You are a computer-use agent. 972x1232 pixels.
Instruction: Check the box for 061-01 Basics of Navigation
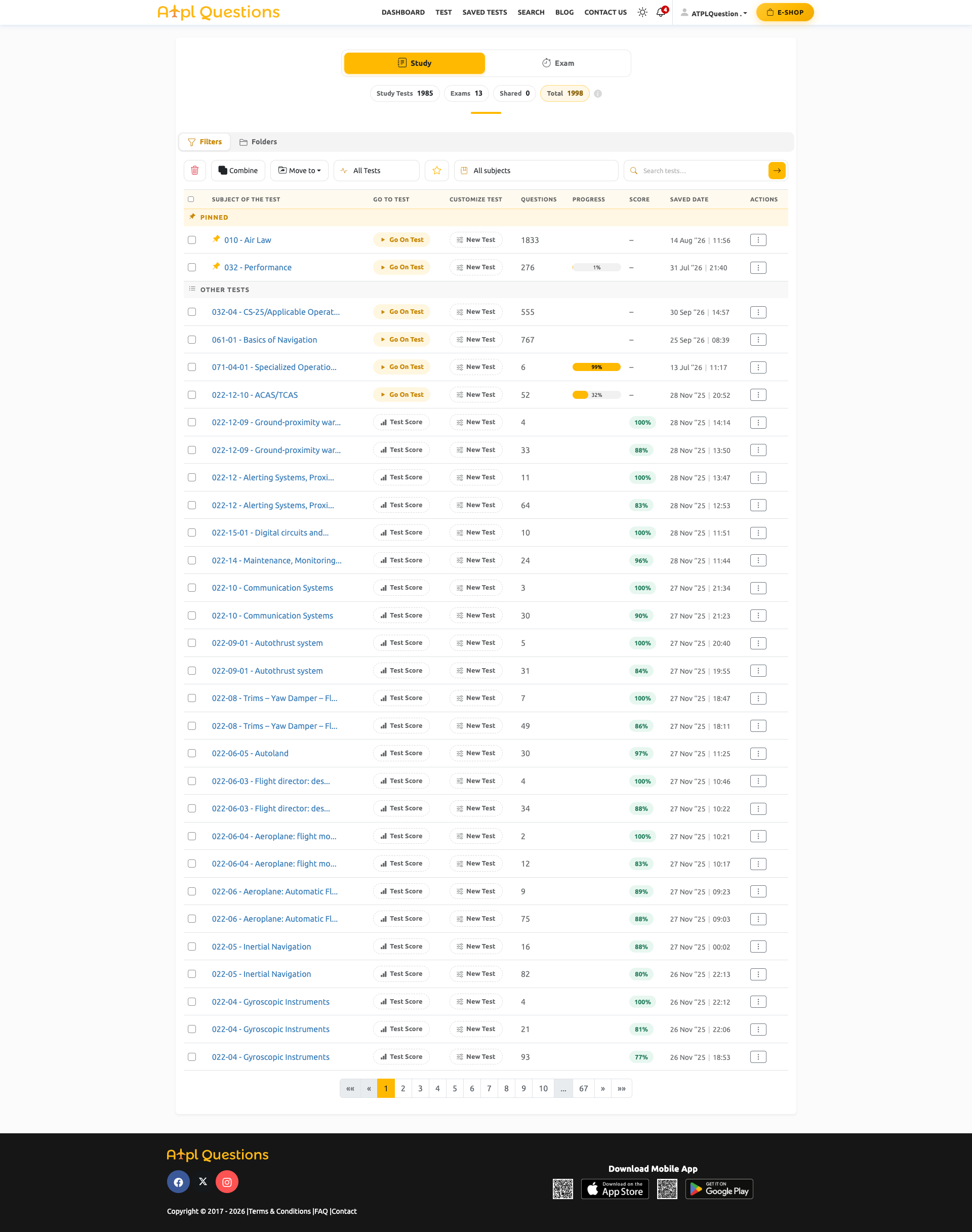coord(192,340)
